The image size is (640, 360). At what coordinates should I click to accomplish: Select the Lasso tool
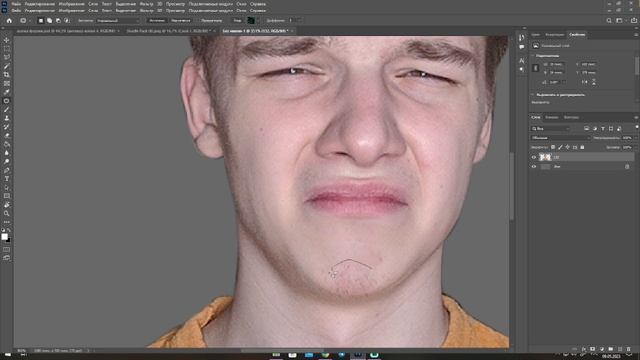coord(7,57)
